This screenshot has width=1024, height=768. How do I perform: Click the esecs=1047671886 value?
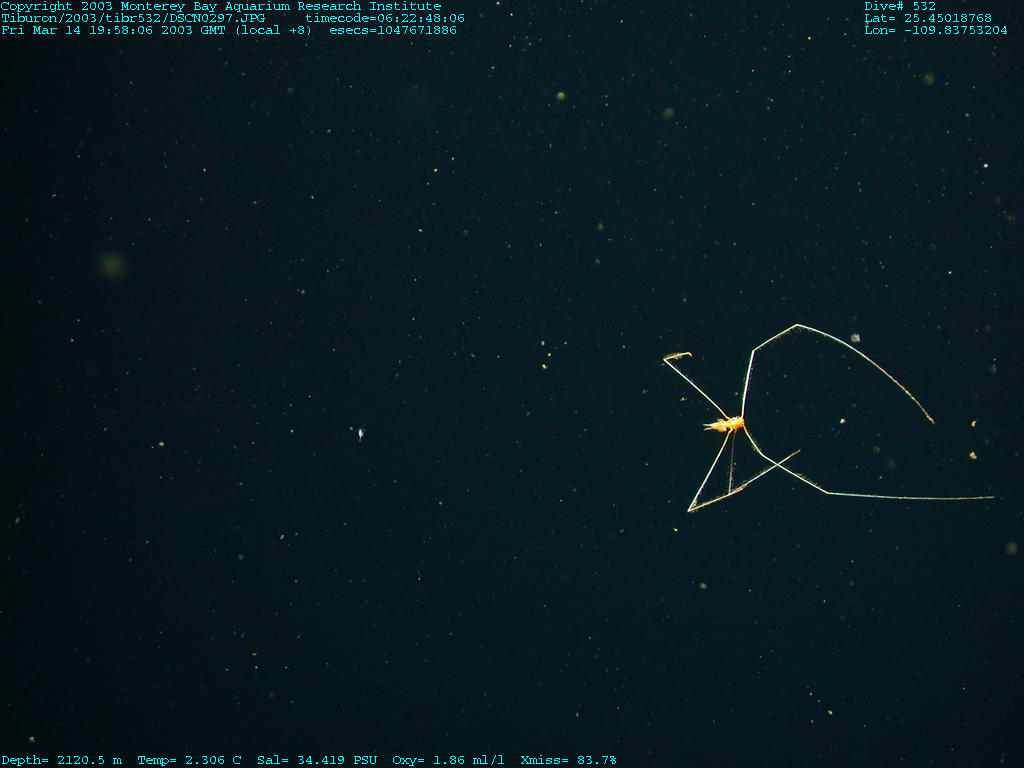click(x=393, y=30)
